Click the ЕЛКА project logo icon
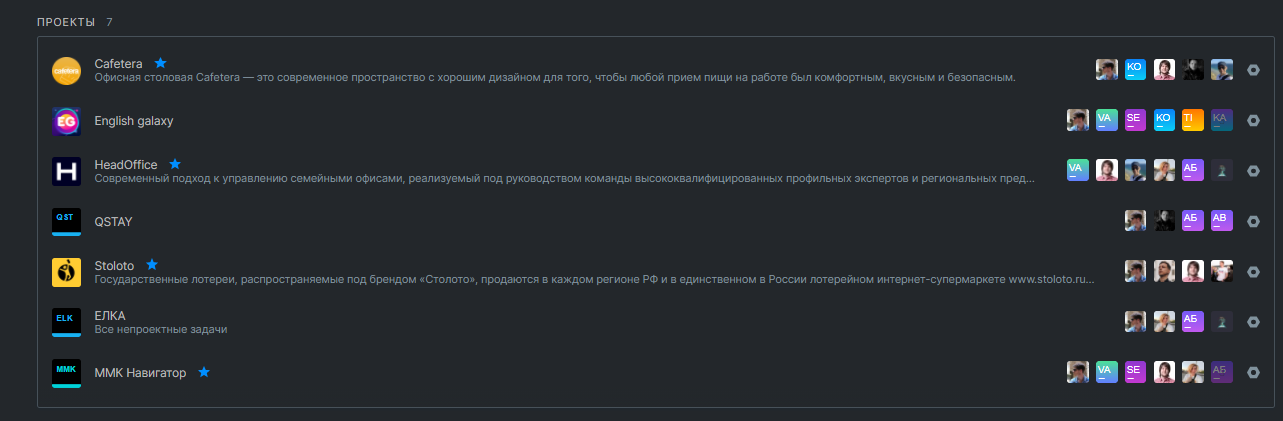 [x=66, y=322]
